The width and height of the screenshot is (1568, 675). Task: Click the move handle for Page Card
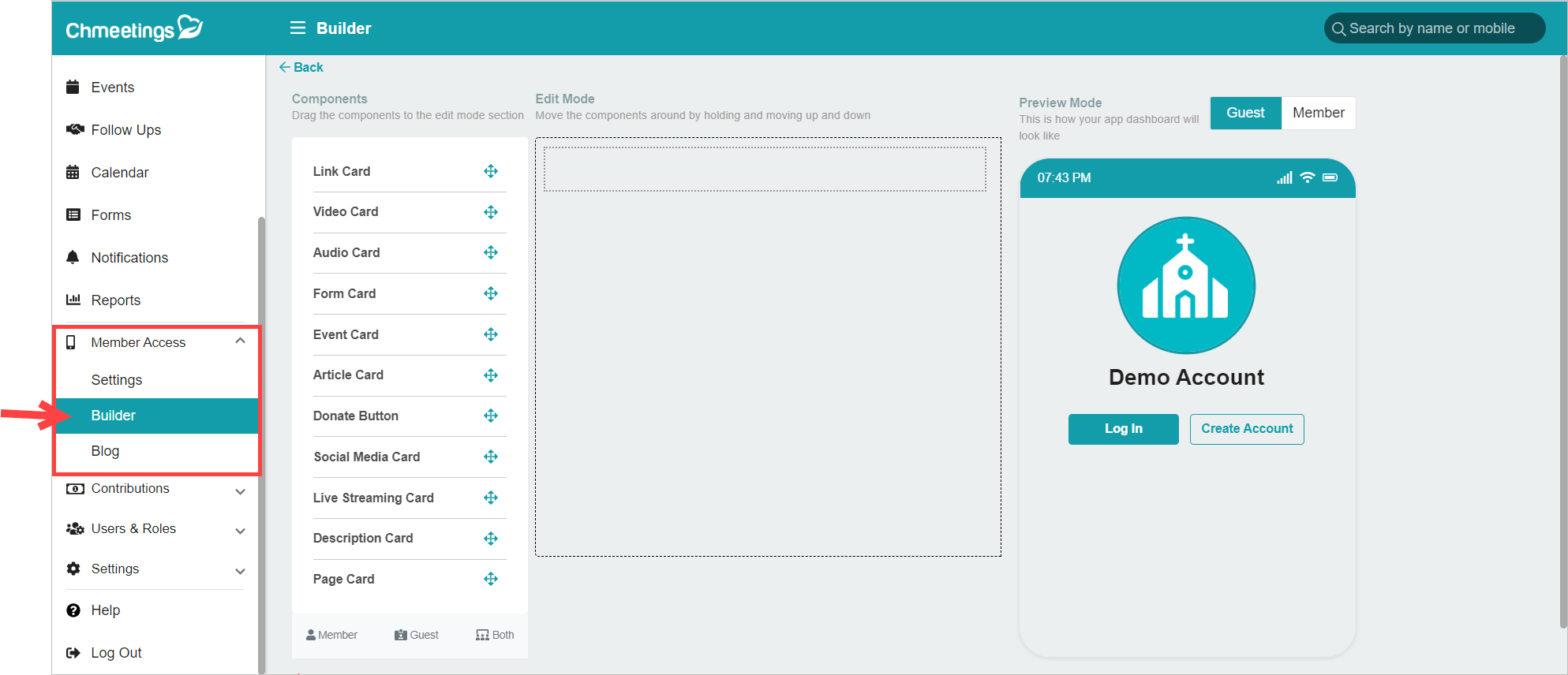tap(491, 579)
